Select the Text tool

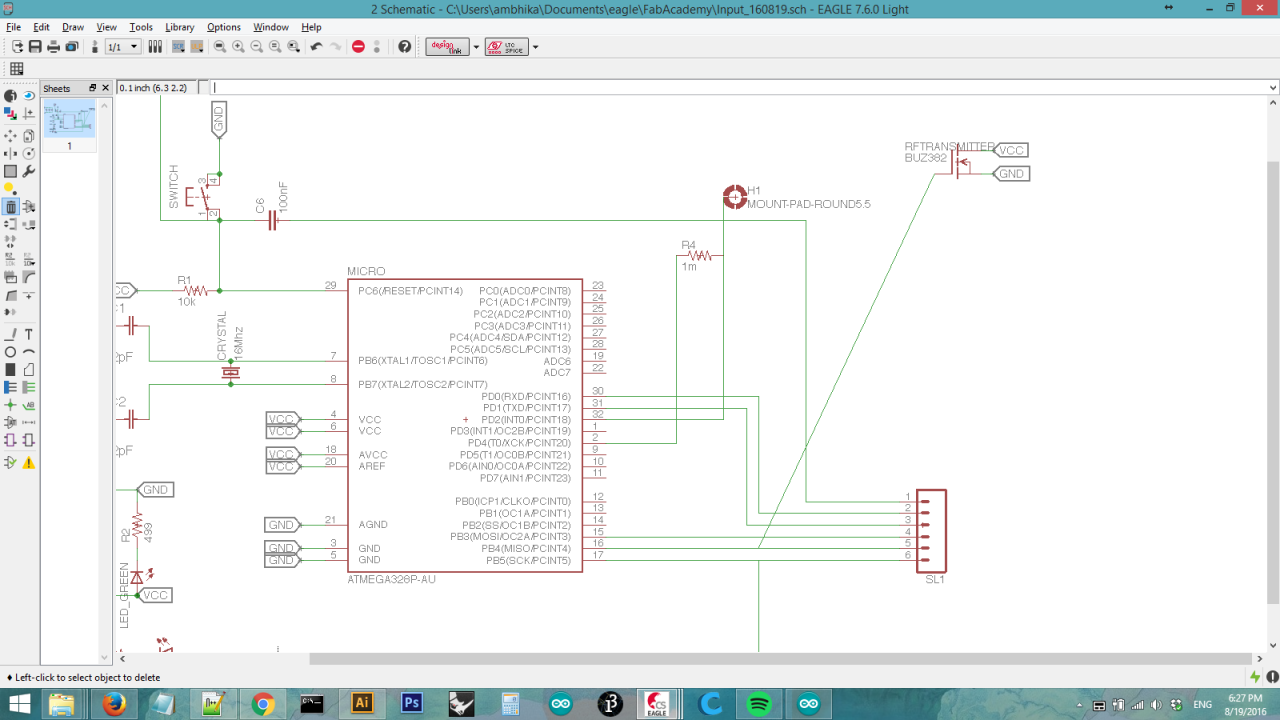pyautogui.click(x=28, y=334)
